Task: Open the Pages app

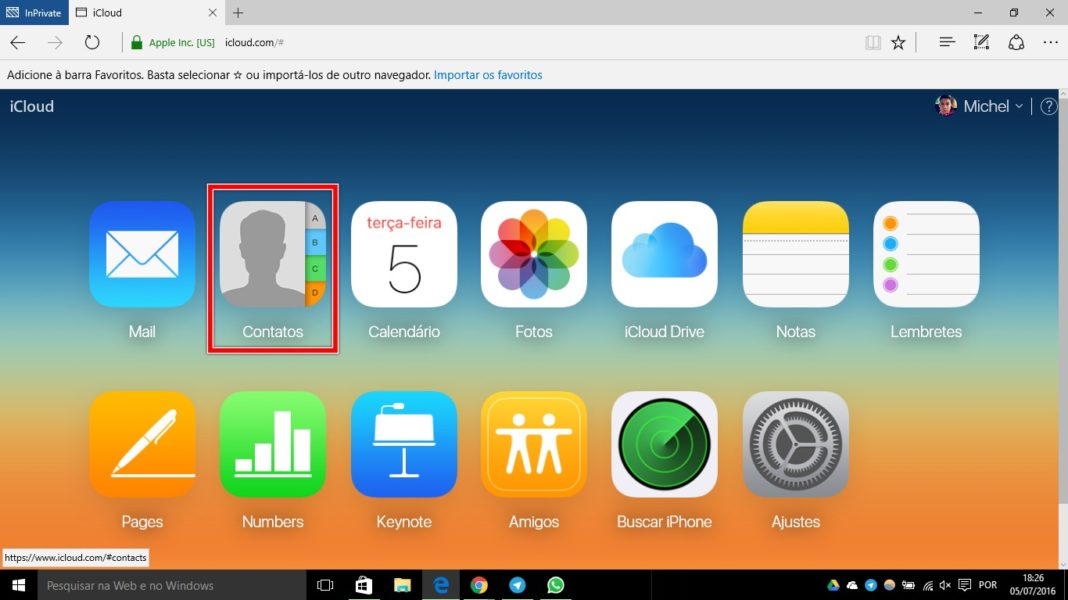Action: click(x=142, y=444)
